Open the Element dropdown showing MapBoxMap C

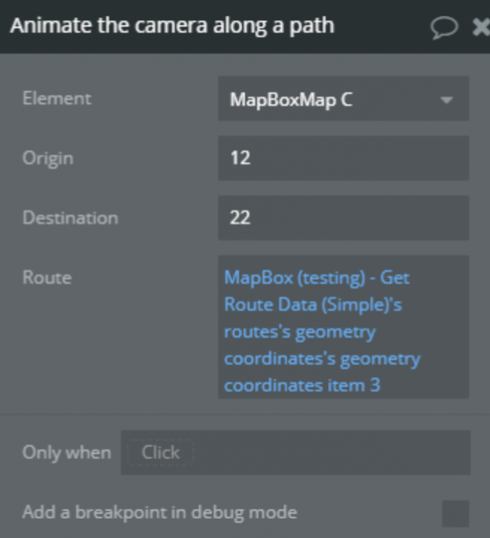[x=343, y=98]
